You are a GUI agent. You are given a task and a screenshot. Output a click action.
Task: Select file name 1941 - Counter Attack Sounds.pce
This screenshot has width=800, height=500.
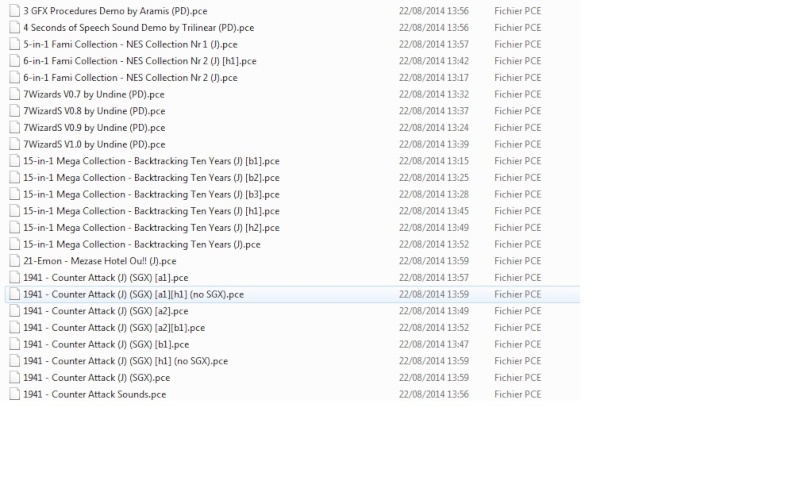point(94,394)
